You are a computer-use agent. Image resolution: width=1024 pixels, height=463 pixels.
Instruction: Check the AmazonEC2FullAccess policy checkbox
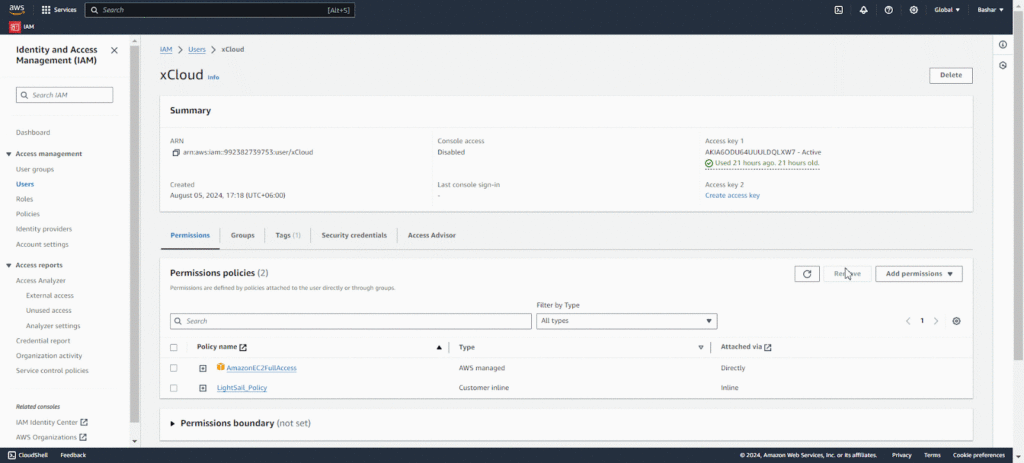(x=174, y=368)
